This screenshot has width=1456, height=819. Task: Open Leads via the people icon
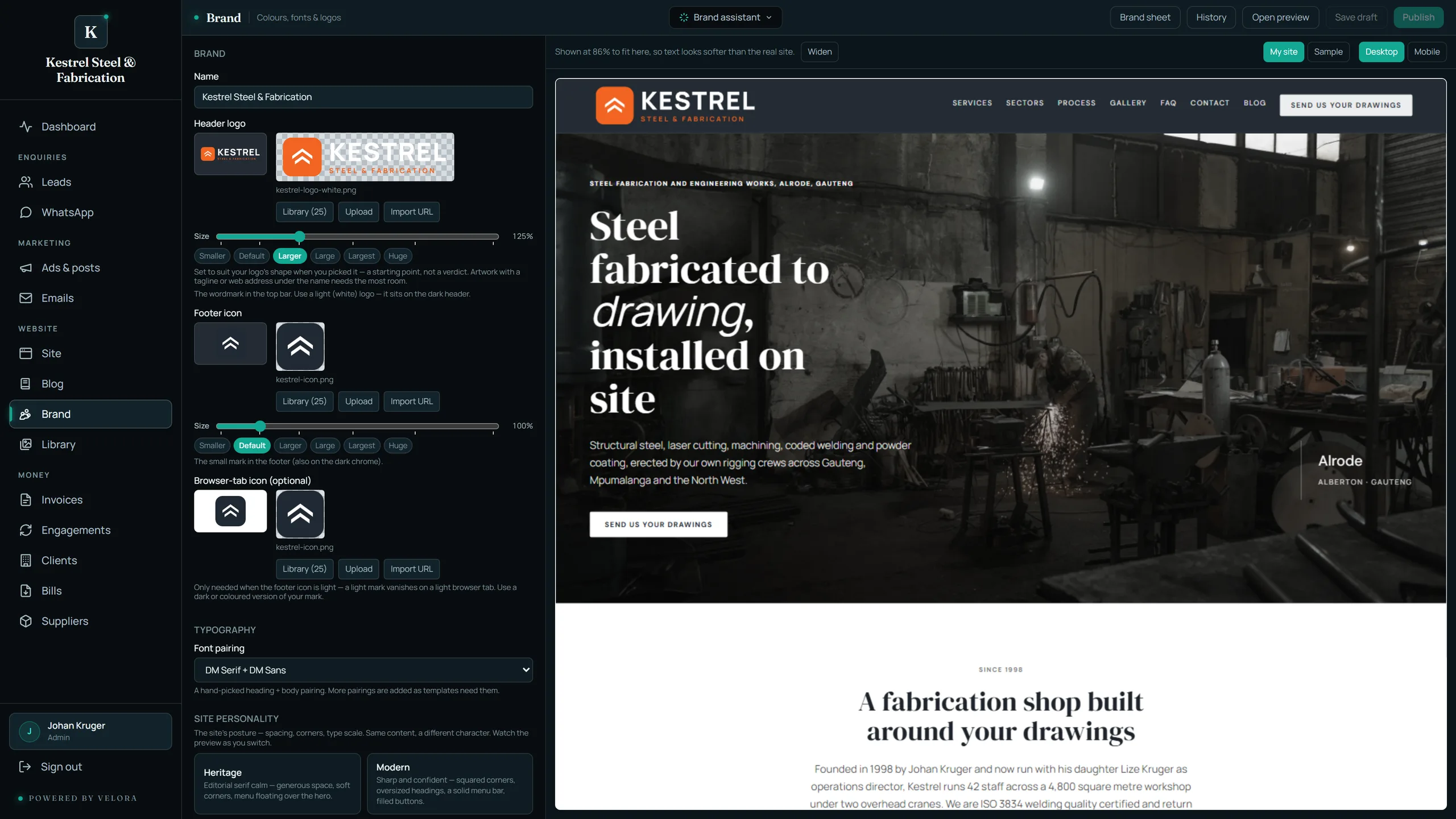pyautogui.click(x=26, y=182)
